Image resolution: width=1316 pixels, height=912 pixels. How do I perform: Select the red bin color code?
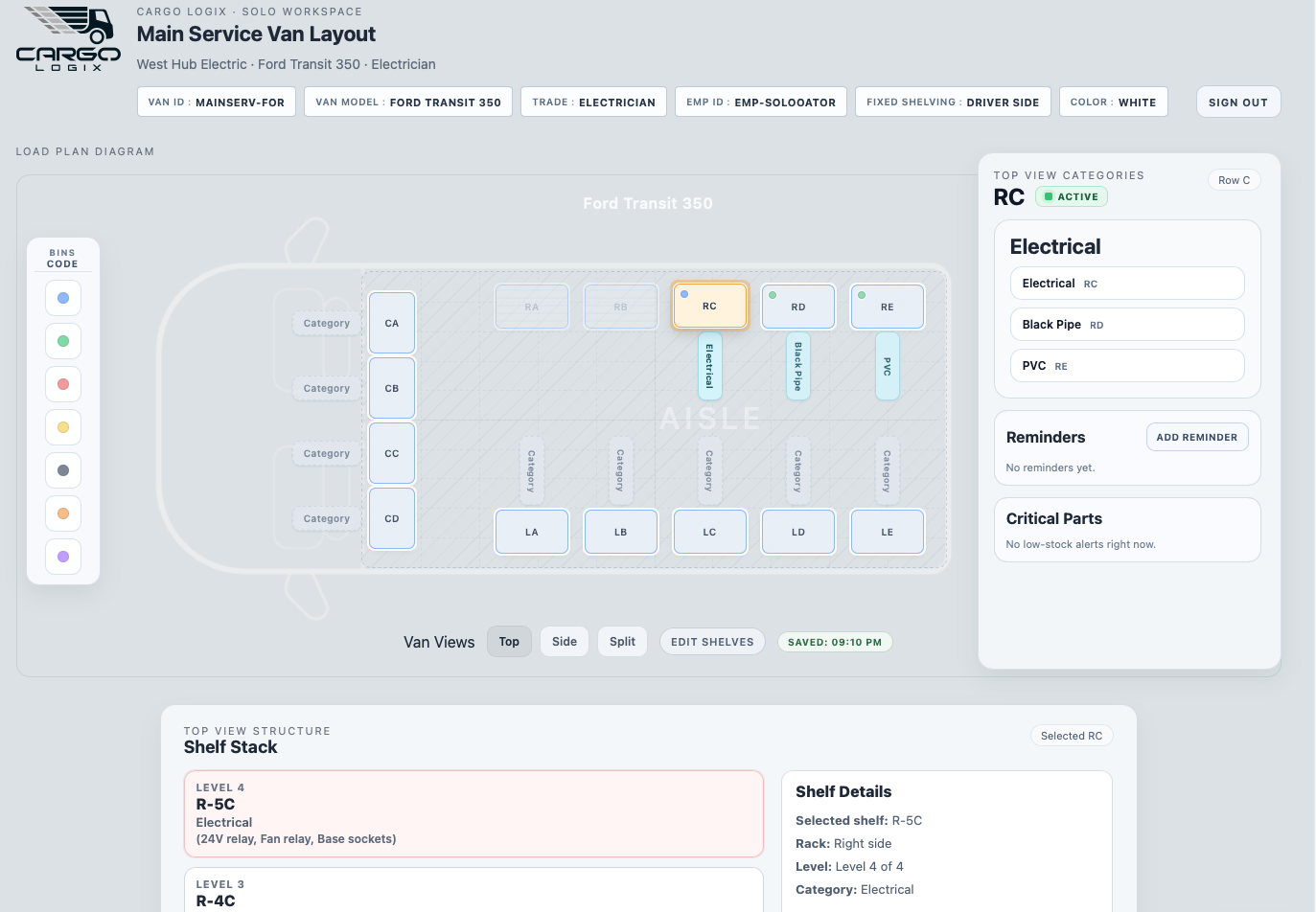pos(63,384)
